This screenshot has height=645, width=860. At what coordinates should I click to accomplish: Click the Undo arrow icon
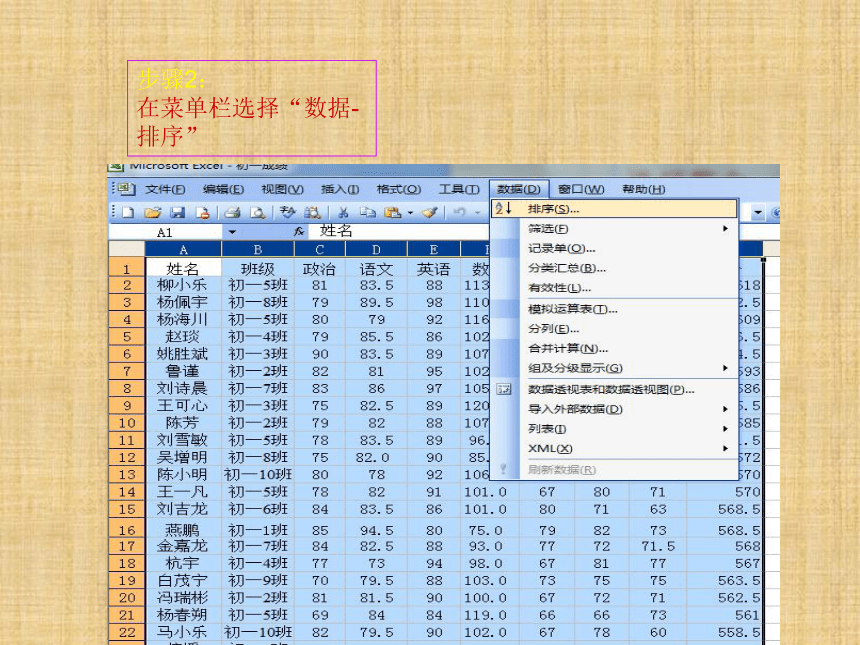[460, 212]
